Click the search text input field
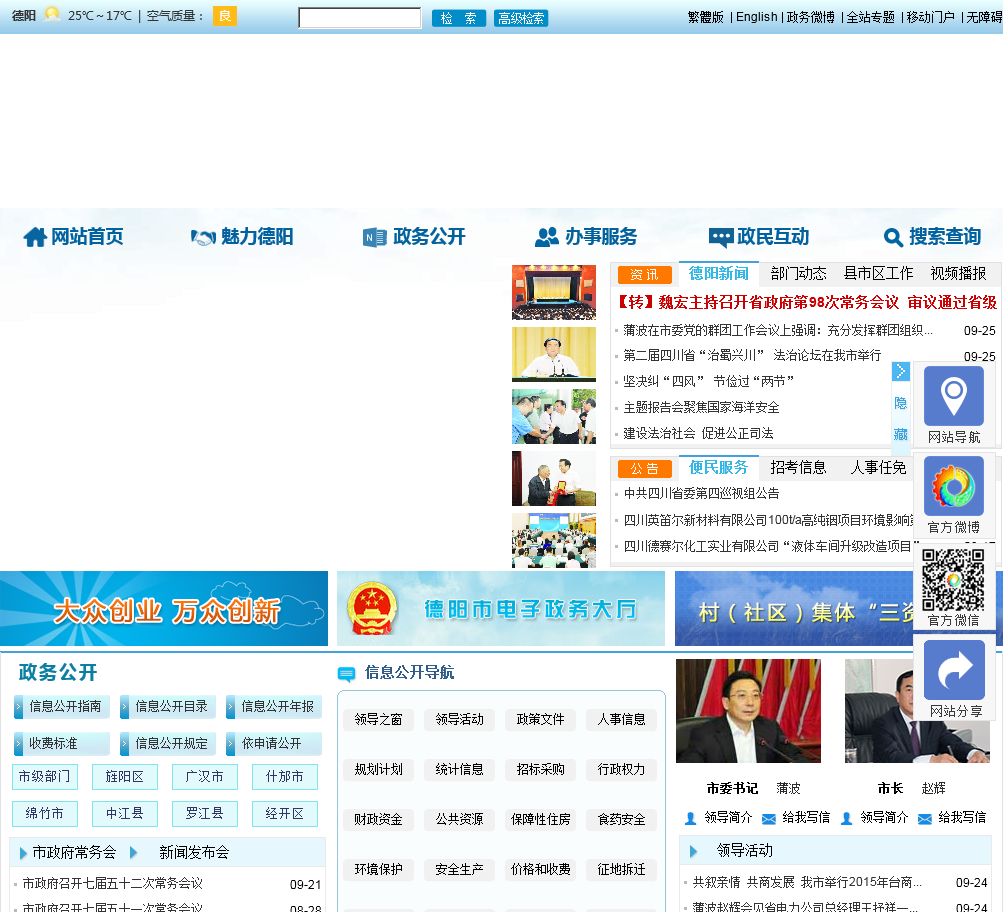Image resolution: width=1003 pixels, height=912 pixels. tap(359, 18)
